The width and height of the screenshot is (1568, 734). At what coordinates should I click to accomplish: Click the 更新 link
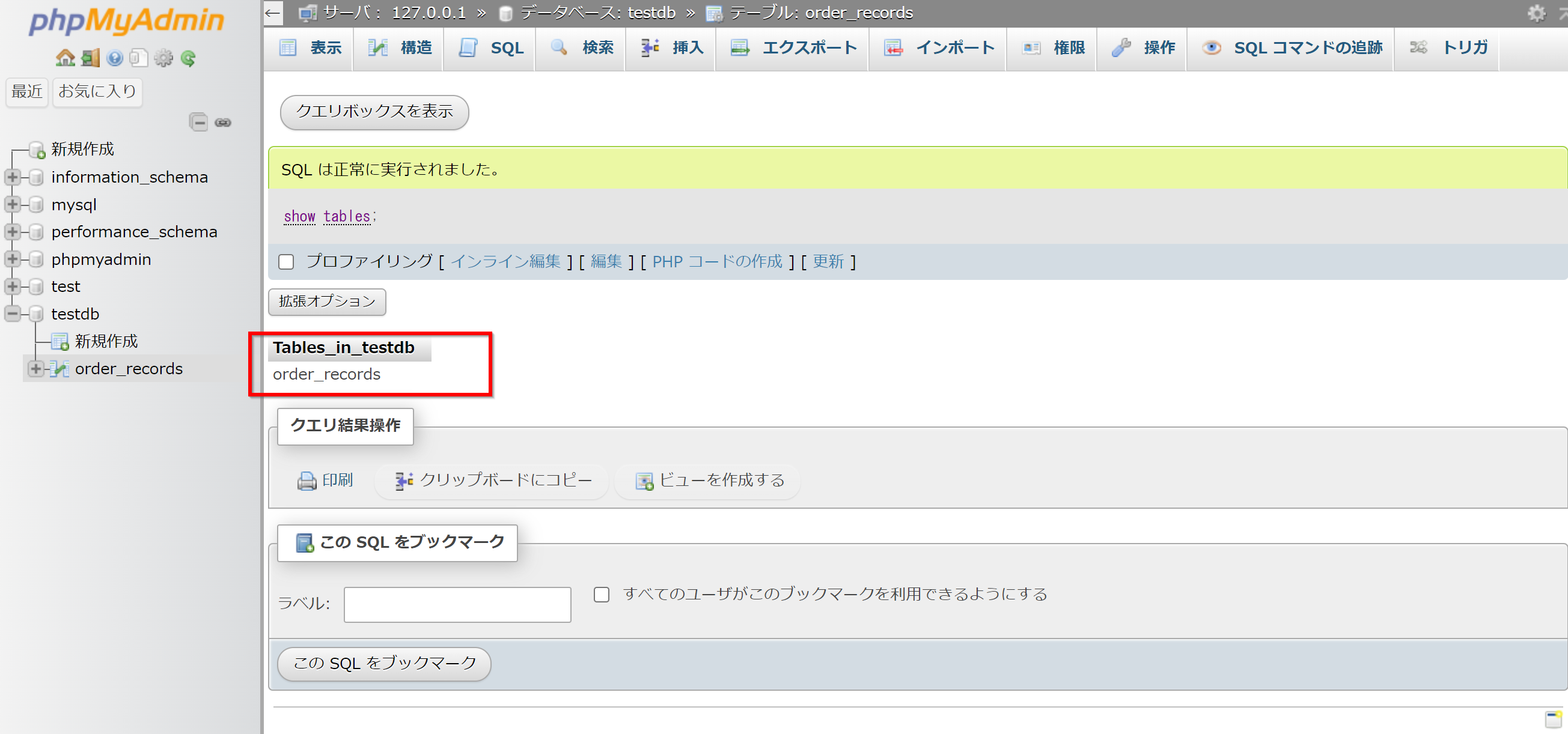pyautogui.click(x=828, y=262)
